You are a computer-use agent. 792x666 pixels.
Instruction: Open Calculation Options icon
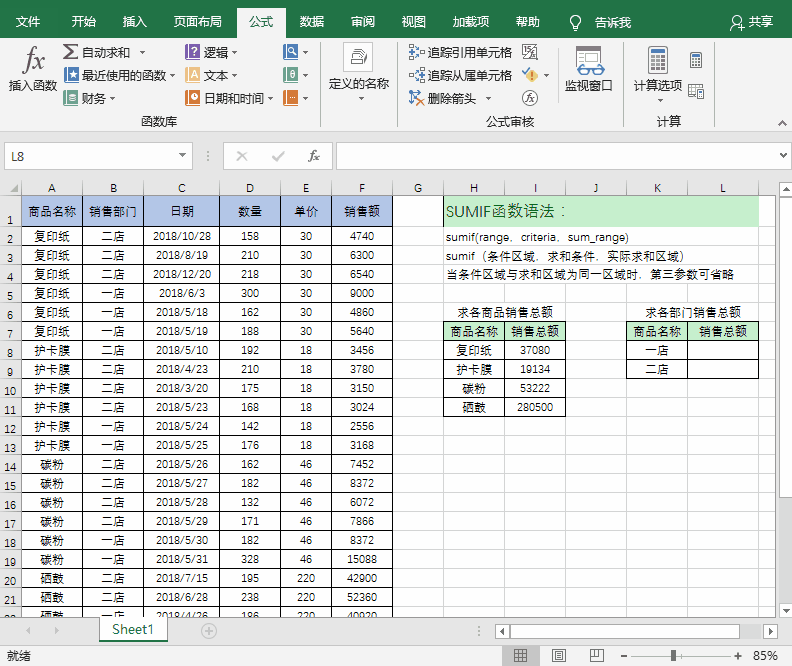pyautogui.click(x=658, y=61)
